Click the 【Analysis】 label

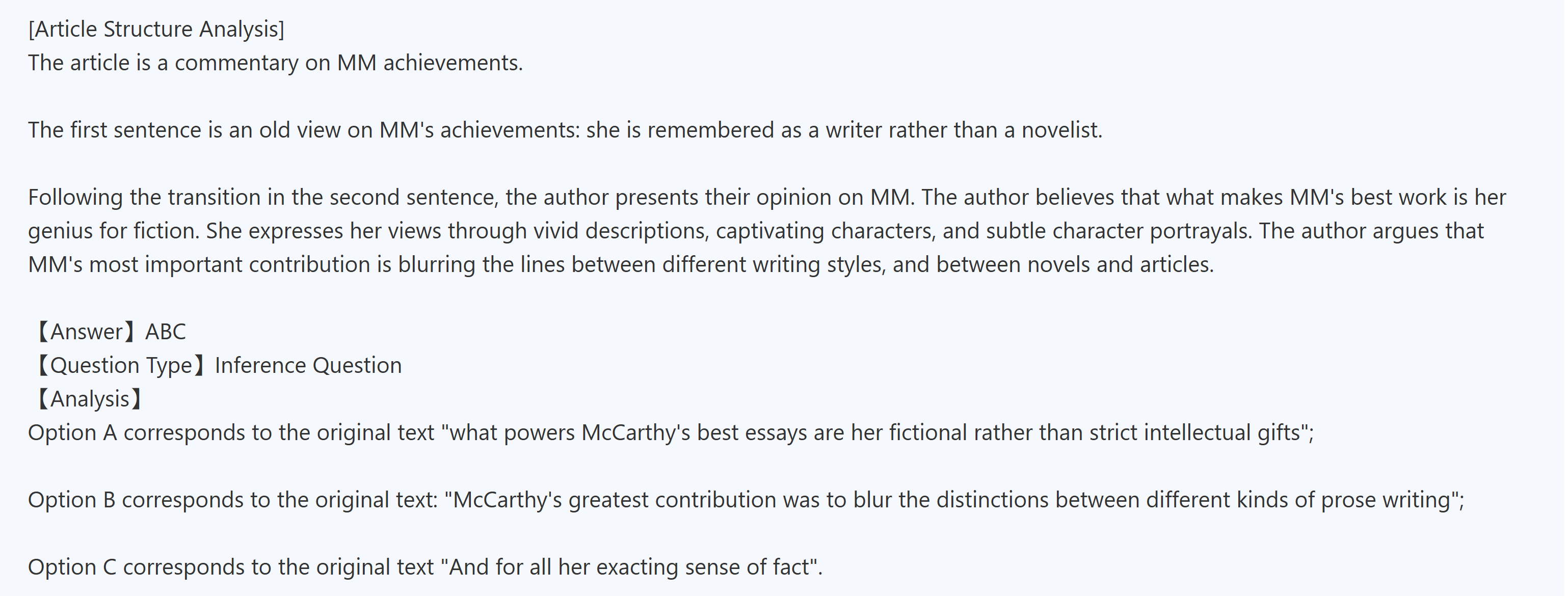89,399
